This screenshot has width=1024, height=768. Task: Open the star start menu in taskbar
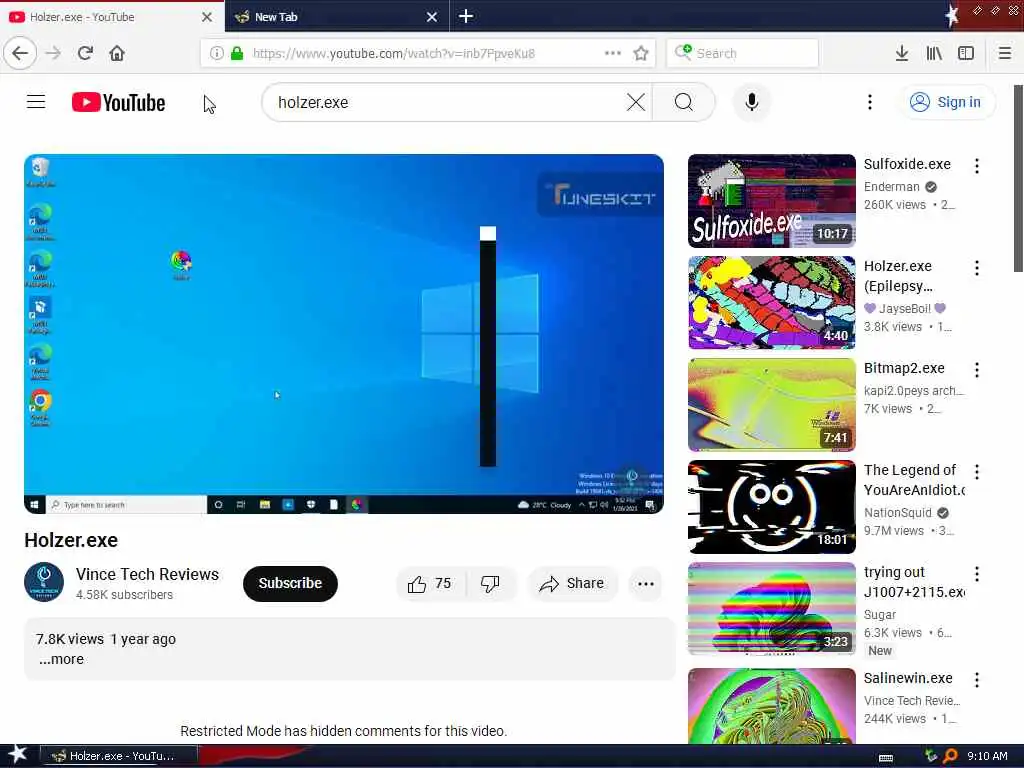16,755
